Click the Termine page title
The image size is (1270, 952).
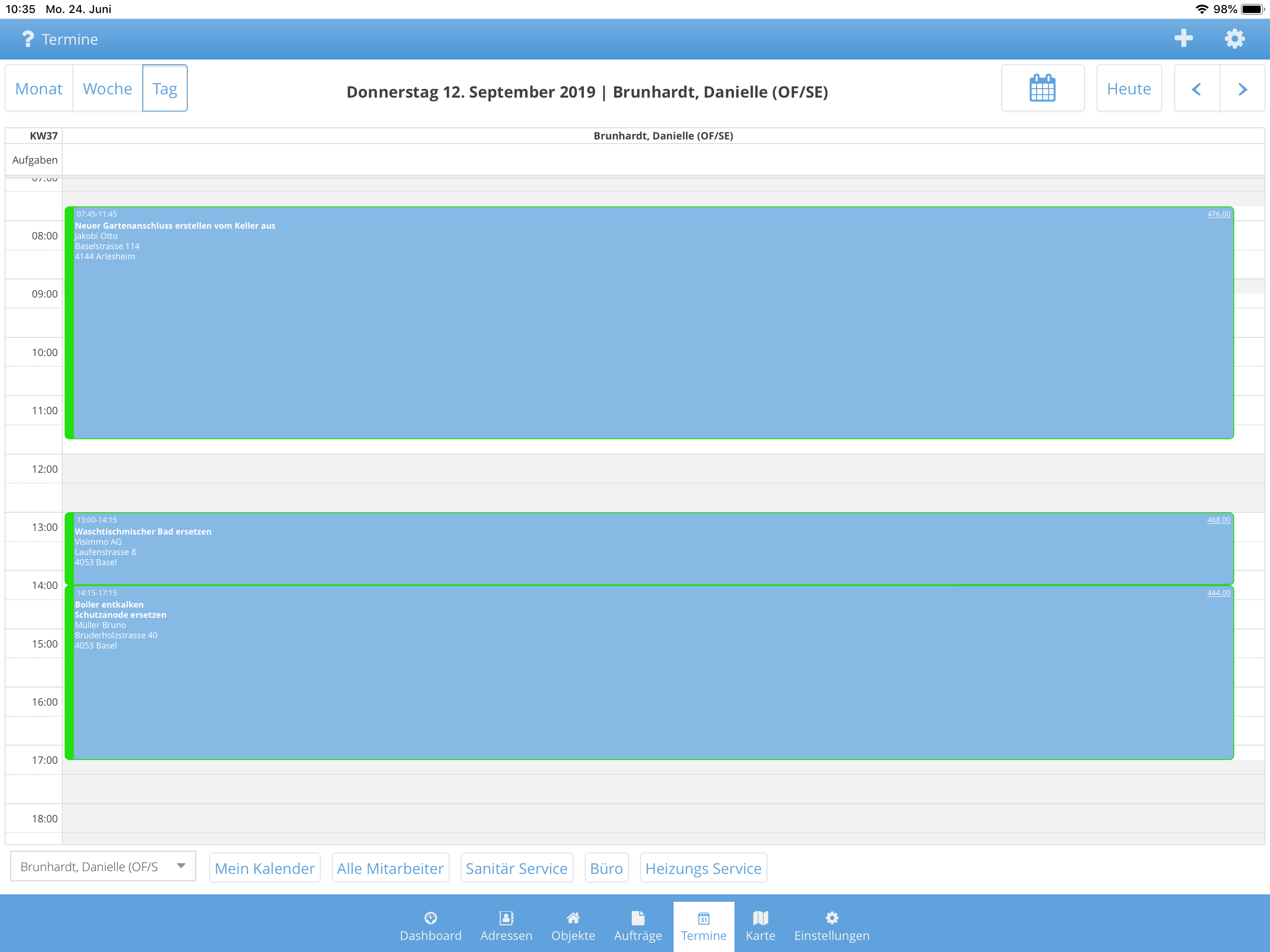coord(70,39)
